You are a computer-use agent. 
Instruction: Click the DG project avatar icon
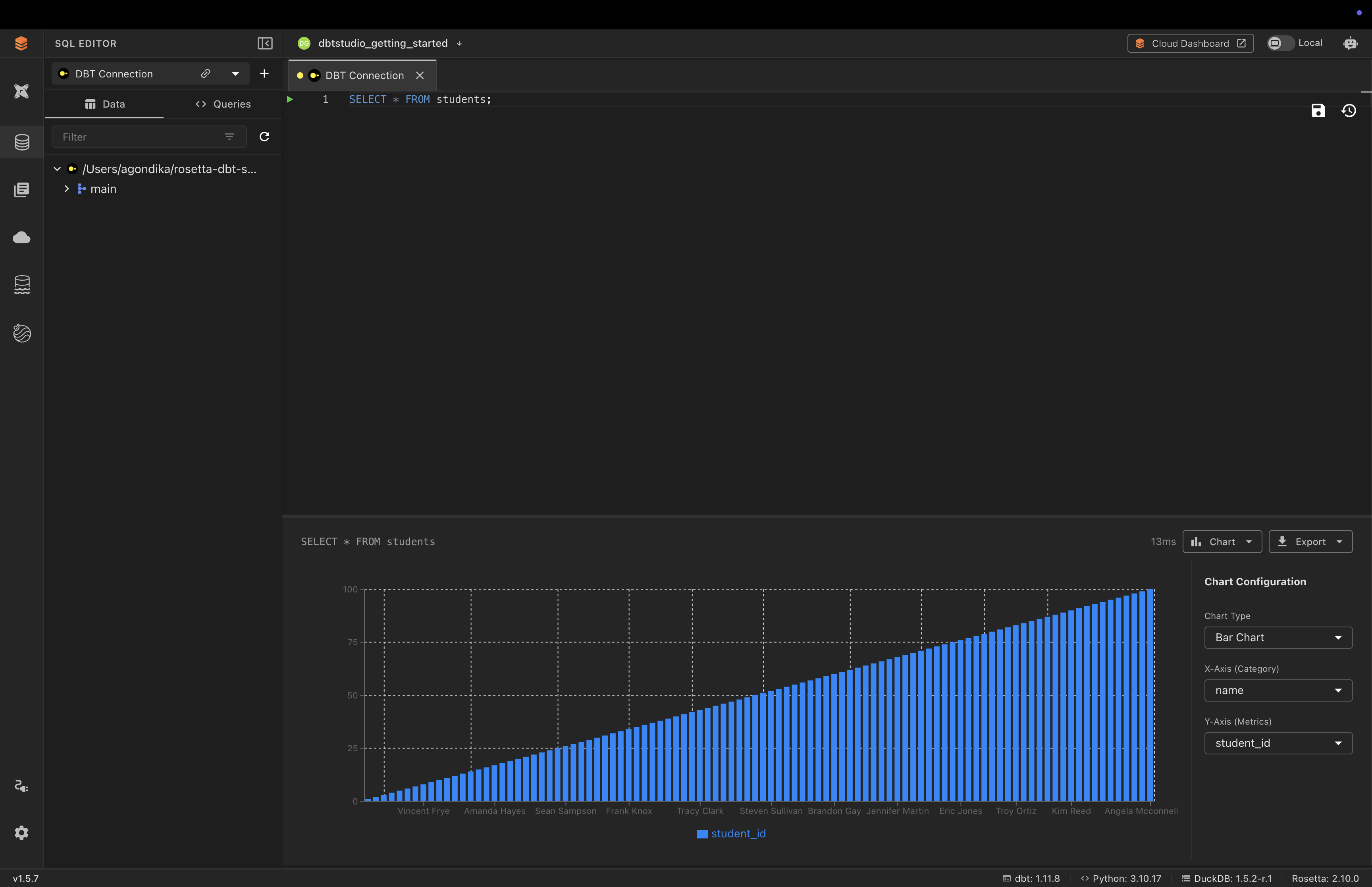(x=304, y=43)
